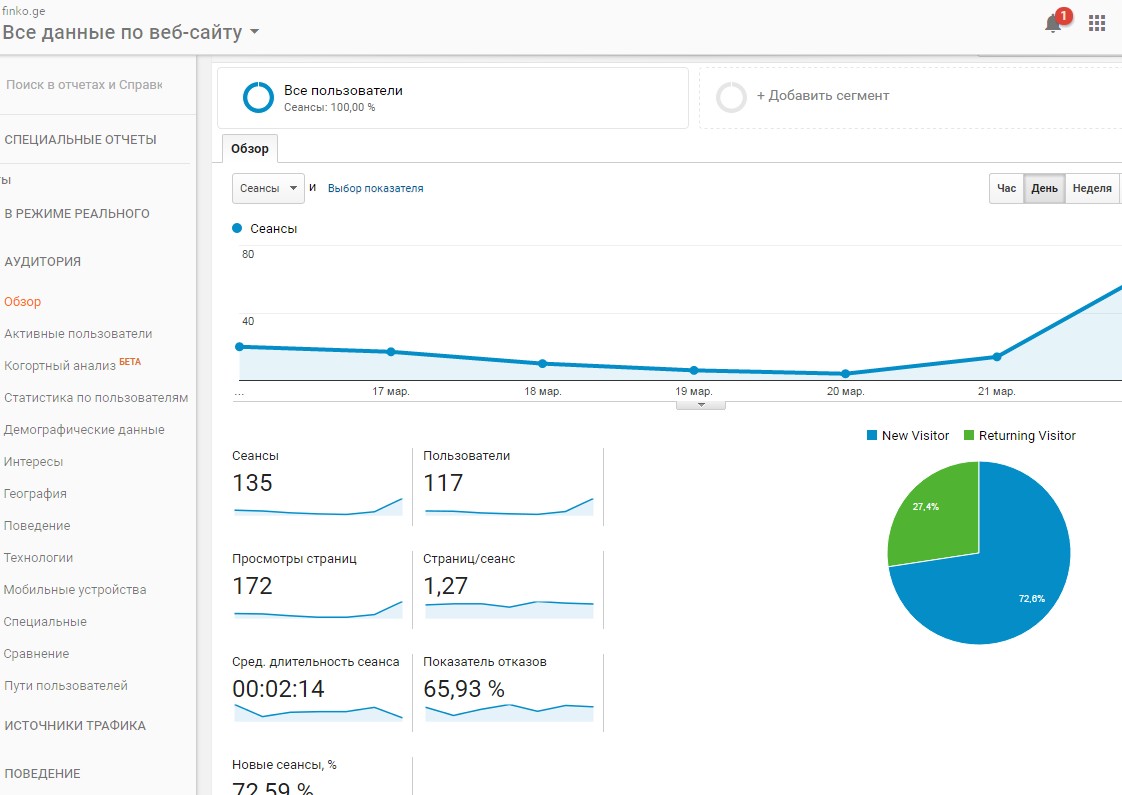The width and height of the screenshot is (1122, 795).
Task: Open the Сеансы metric dropdown
Action: click(x=268, y=188)
